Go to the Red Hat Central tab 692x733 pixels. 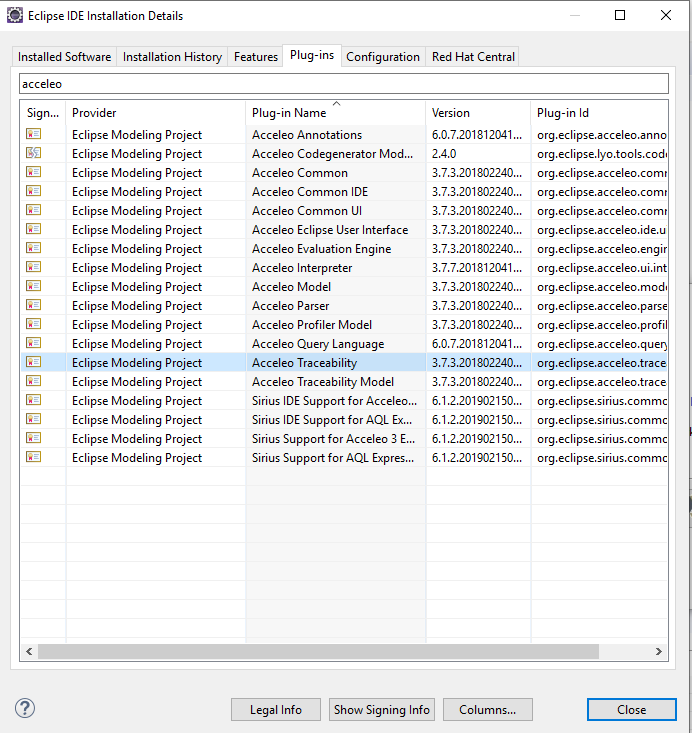(472, 57)
